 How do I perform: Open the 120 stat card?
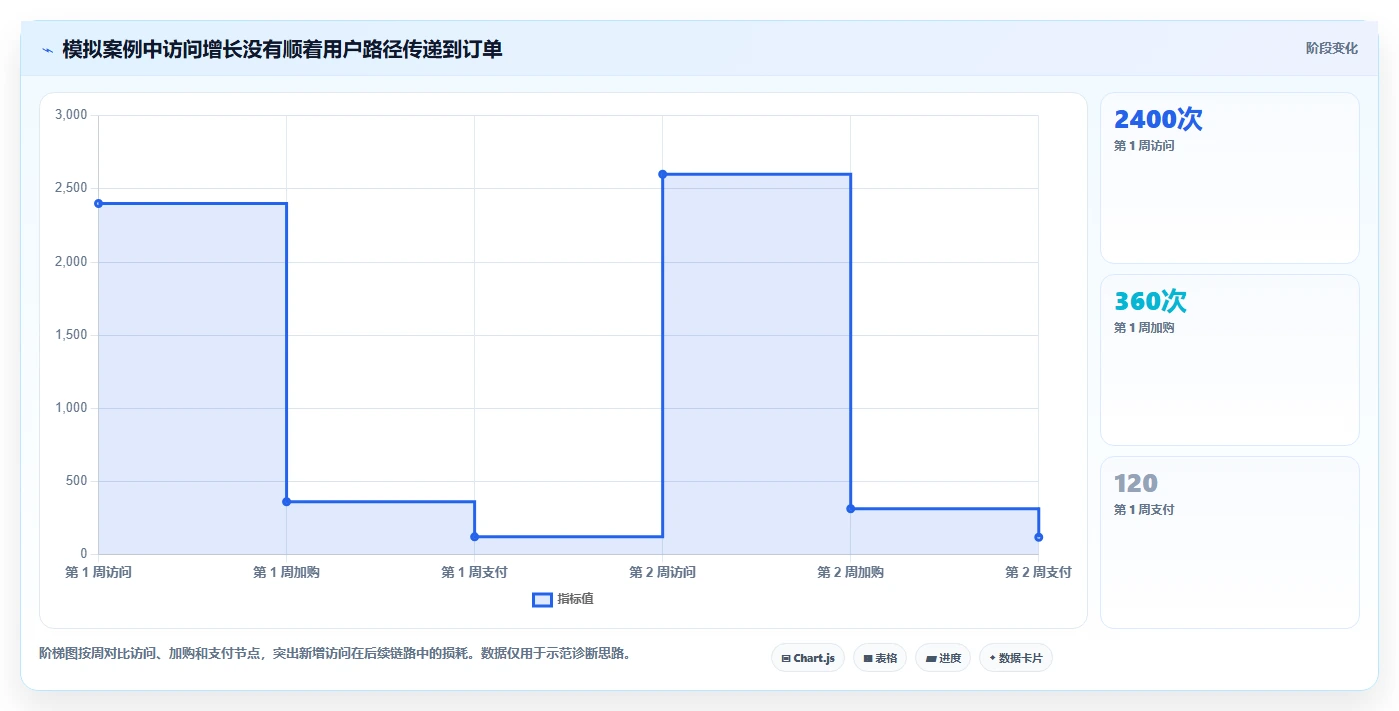[x=1229, y=542]
